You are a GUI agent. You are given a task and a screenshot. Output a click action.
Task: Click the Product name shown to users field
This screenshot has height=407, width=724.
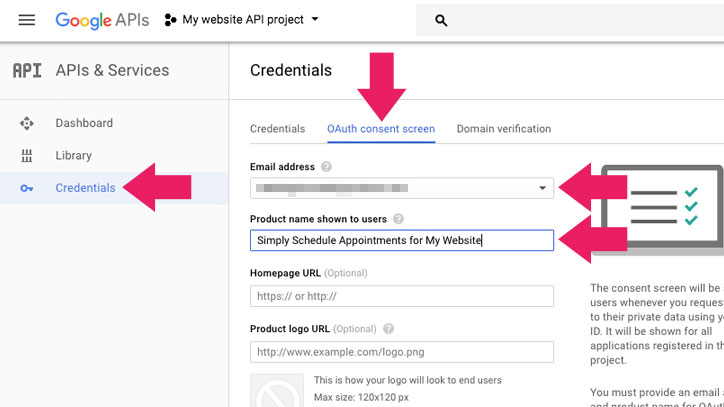pos(401,240)
